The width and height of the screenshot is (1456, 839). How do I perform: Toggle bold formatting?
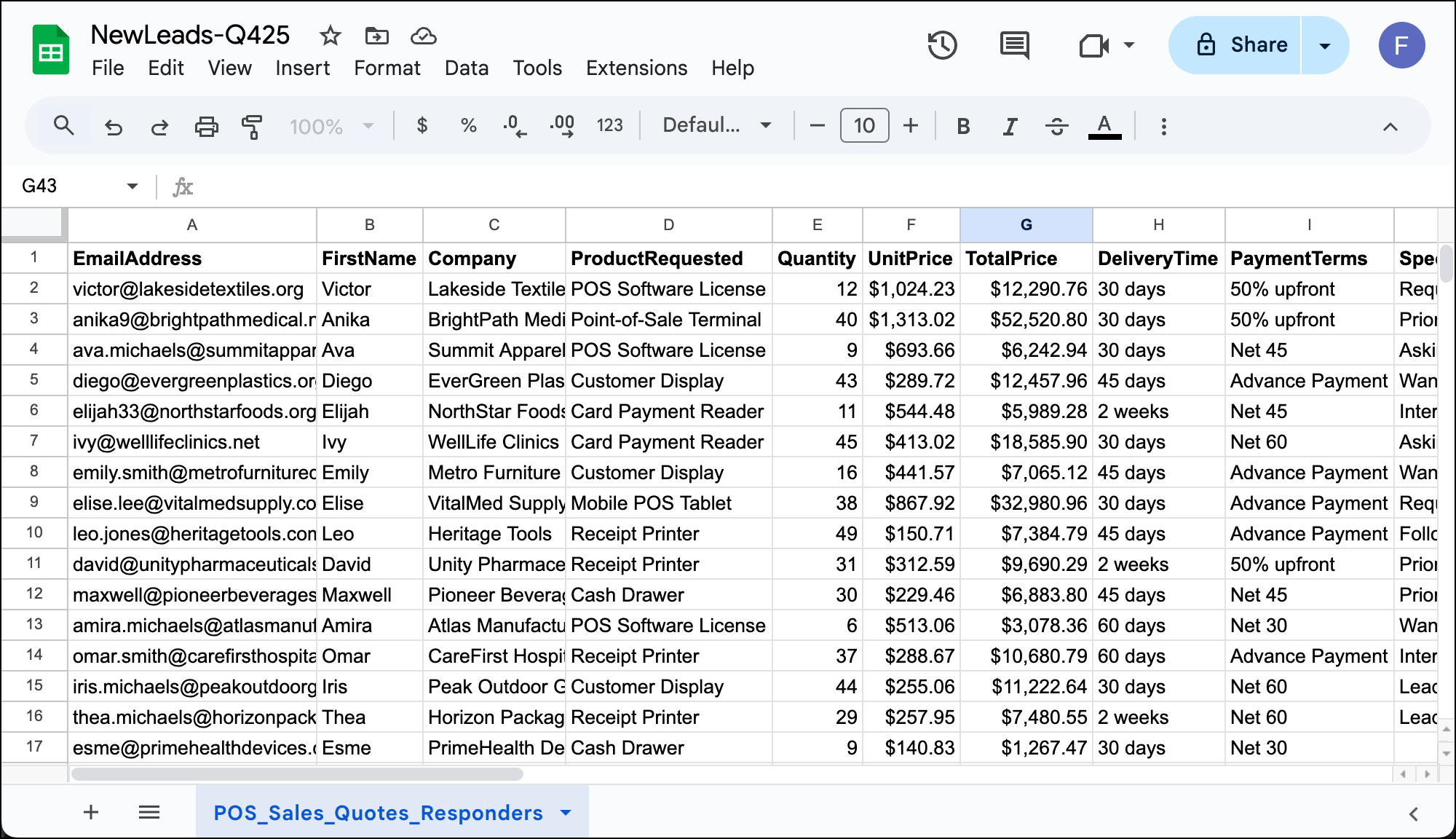tap(963, 125)
